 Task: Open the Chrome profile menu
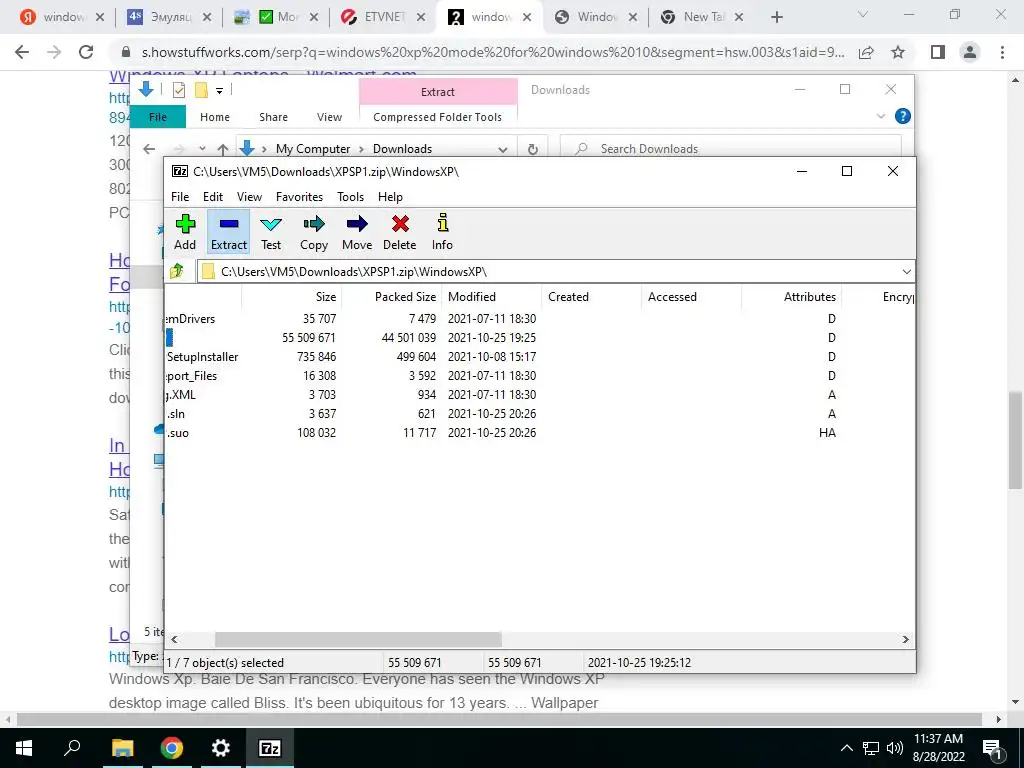tap(970, 52)
